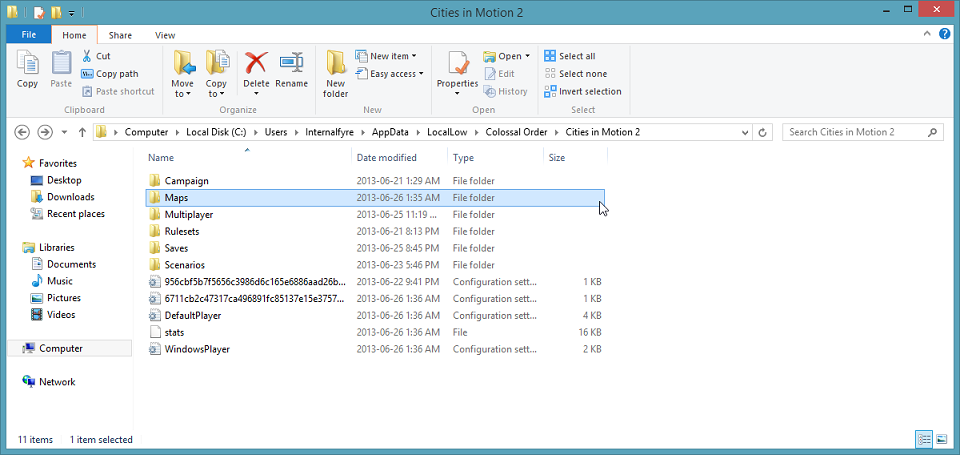This screenshot has height=455, width=960.
Task: Click the Back navigation arrow
Action: [x=22, y=132]
